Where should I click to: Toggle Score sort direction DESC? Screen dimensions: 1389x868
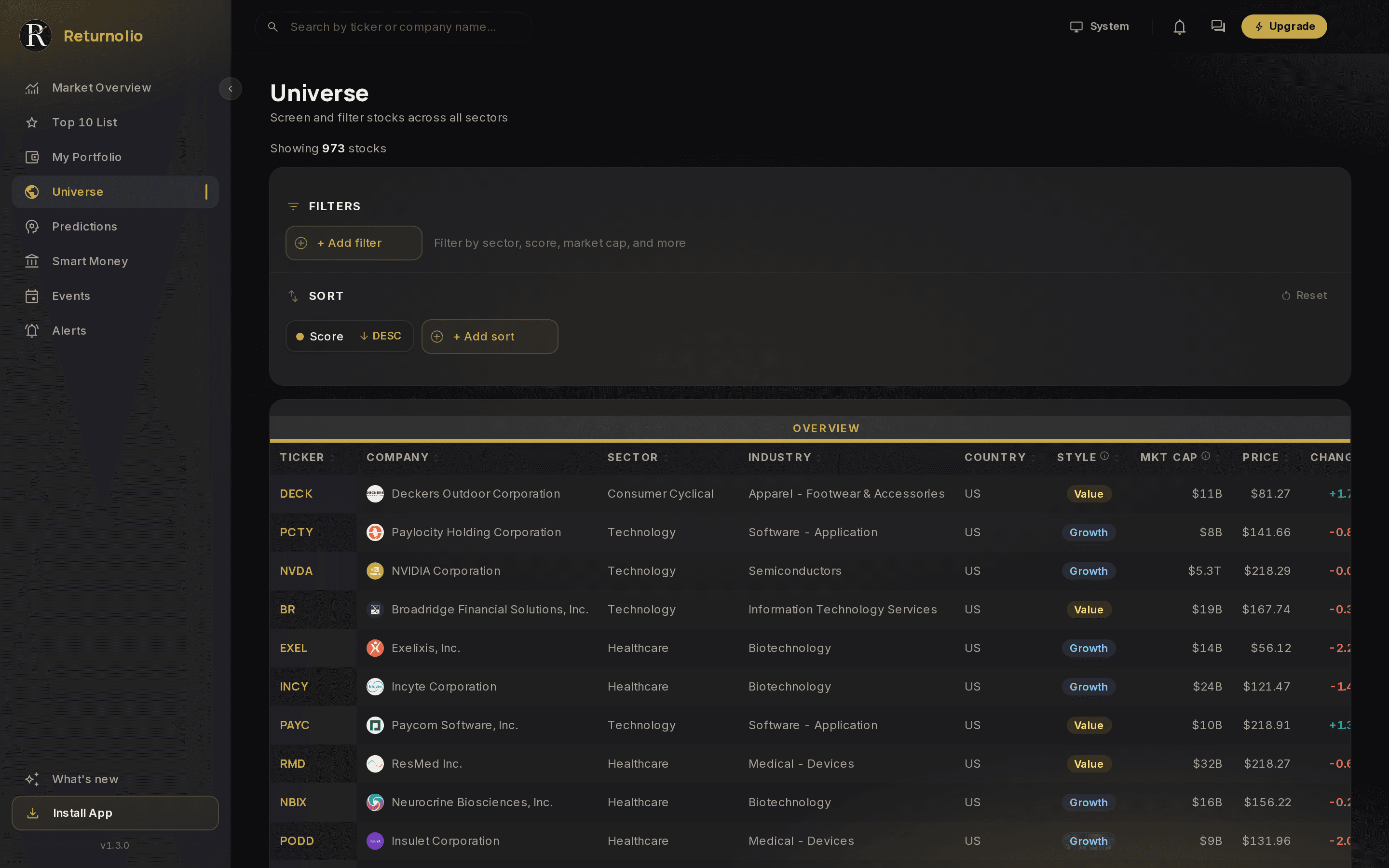381,336
